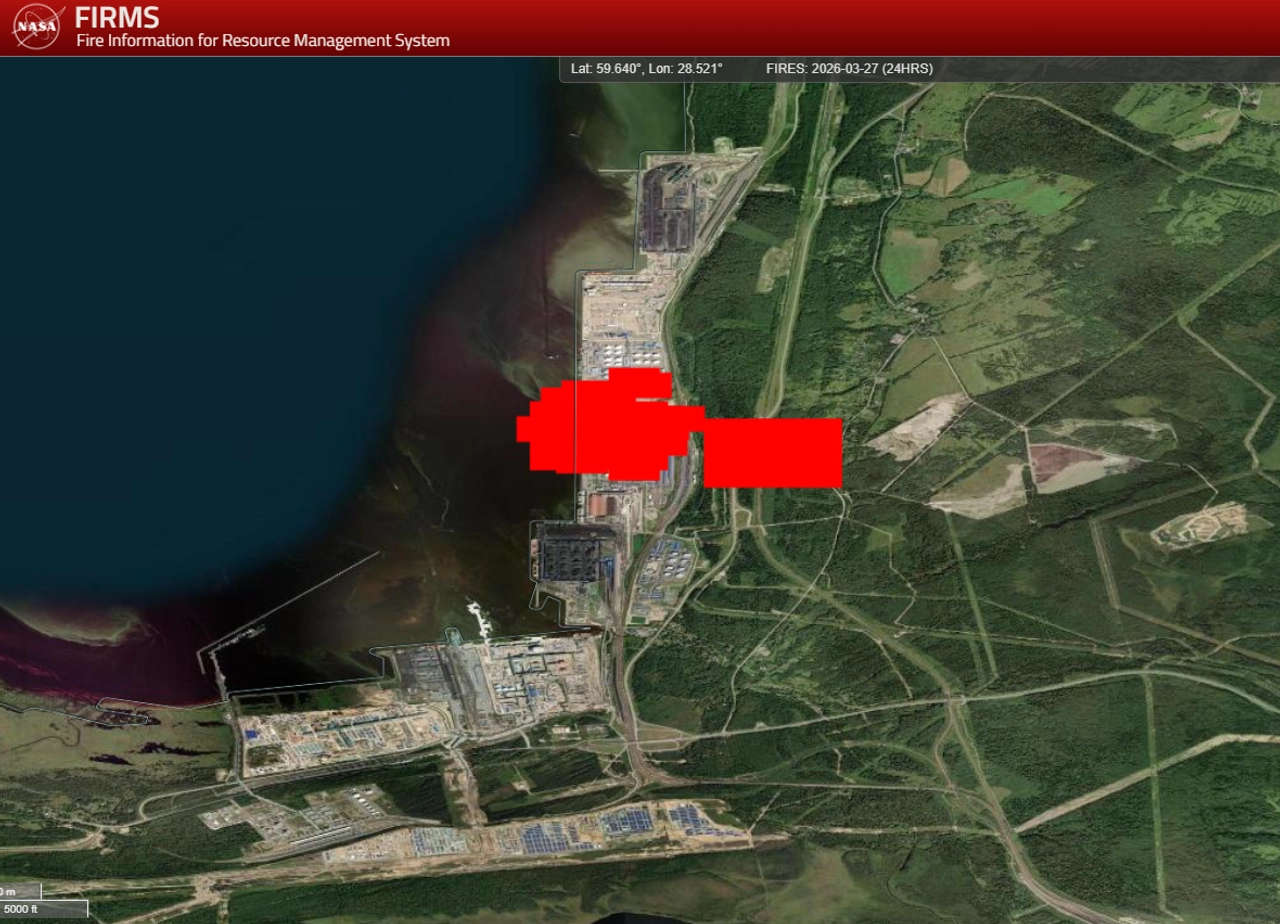The height and width of the screenshot is (924, 1280).
Task: Click the NASA logo in the header
Action: pos(38,27)
